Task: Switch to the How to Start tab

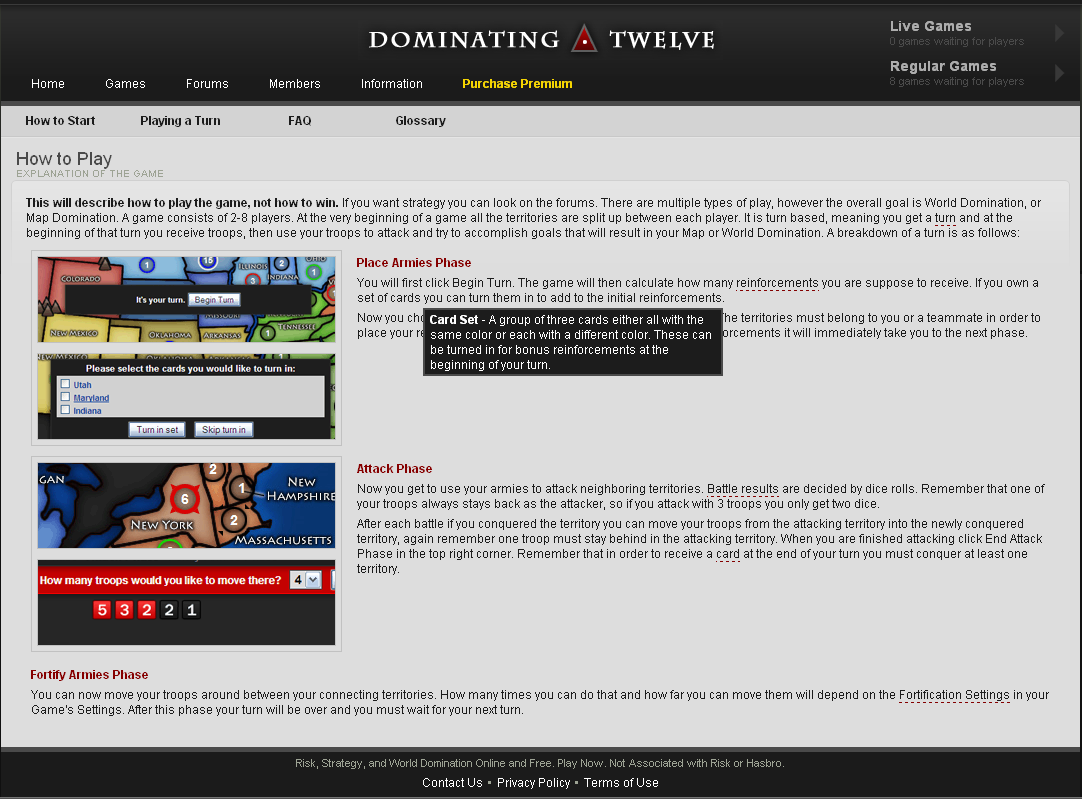Action: tap(60, 121)
